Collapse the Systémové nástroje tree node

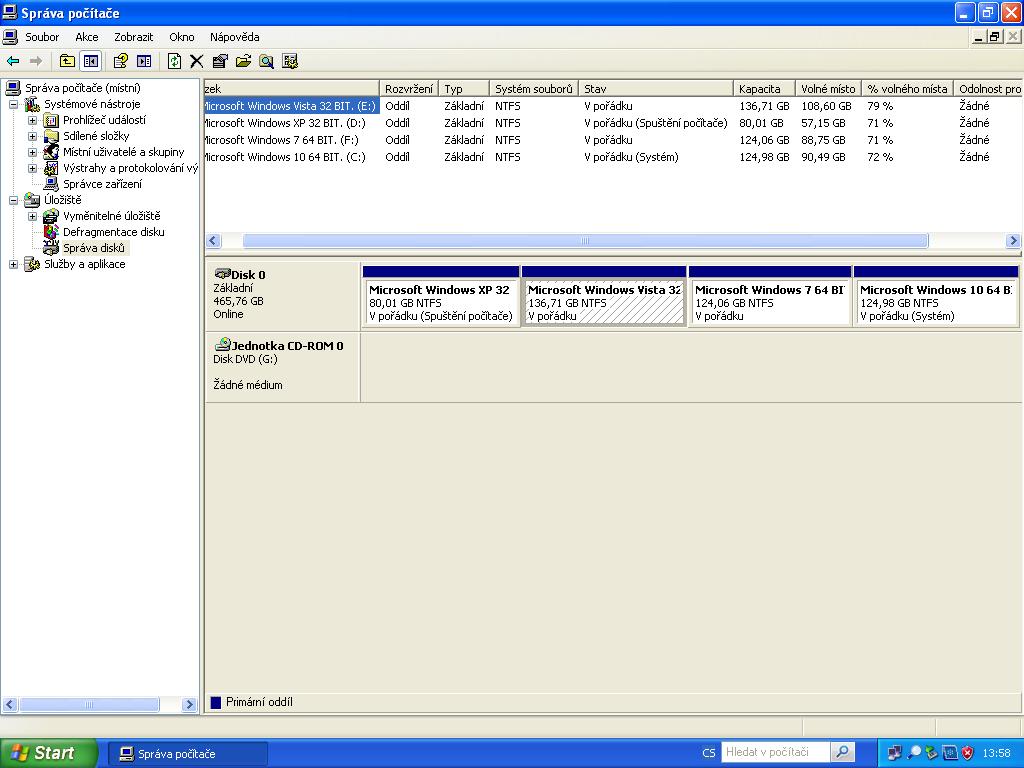pos(14,104)
